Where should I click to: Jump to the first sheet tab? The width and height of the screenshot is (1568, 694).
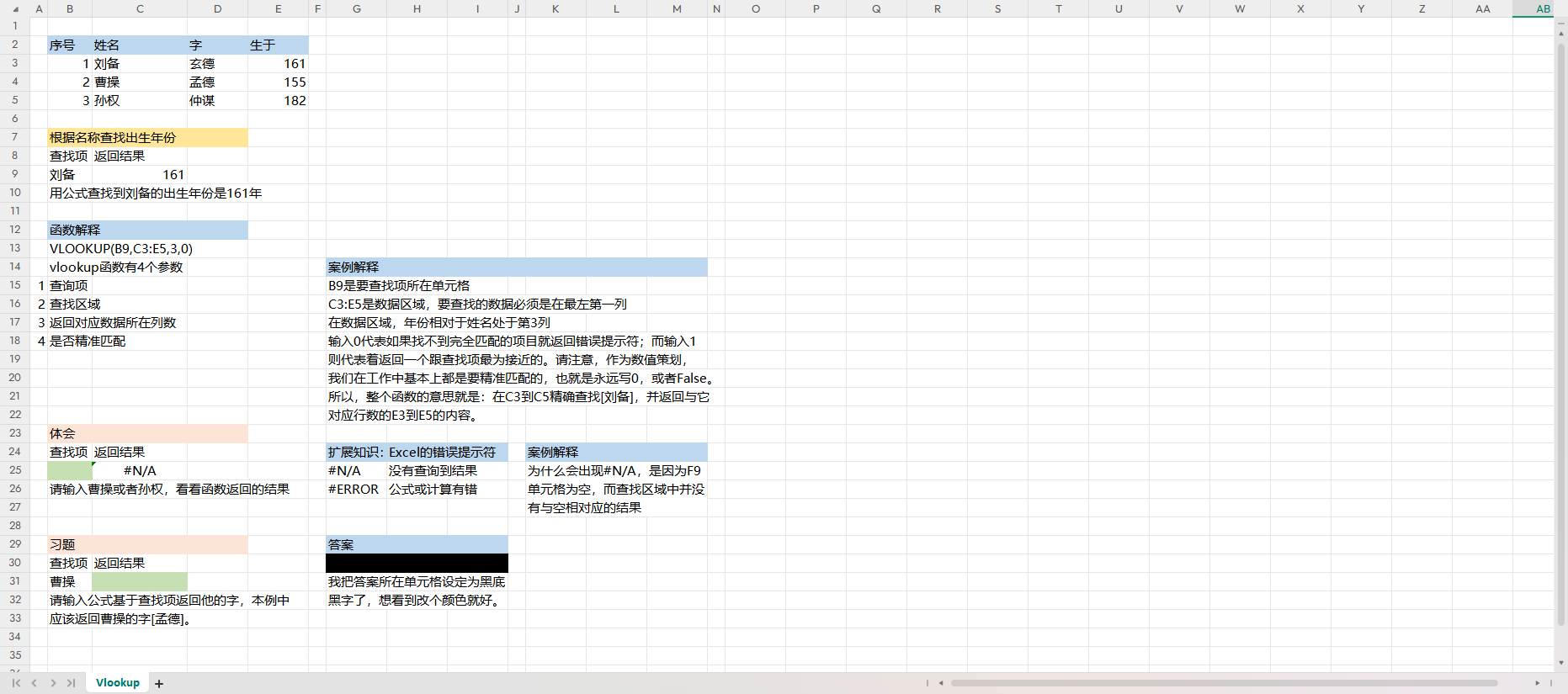pos(16,683)
